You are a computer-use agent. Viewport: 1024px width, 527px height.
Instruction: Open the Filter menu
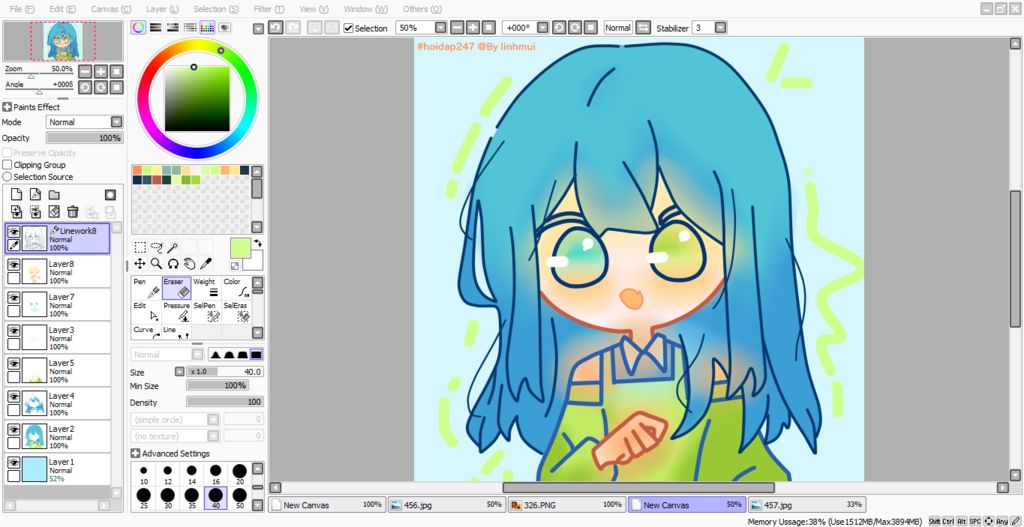click(x=270, y=9)
